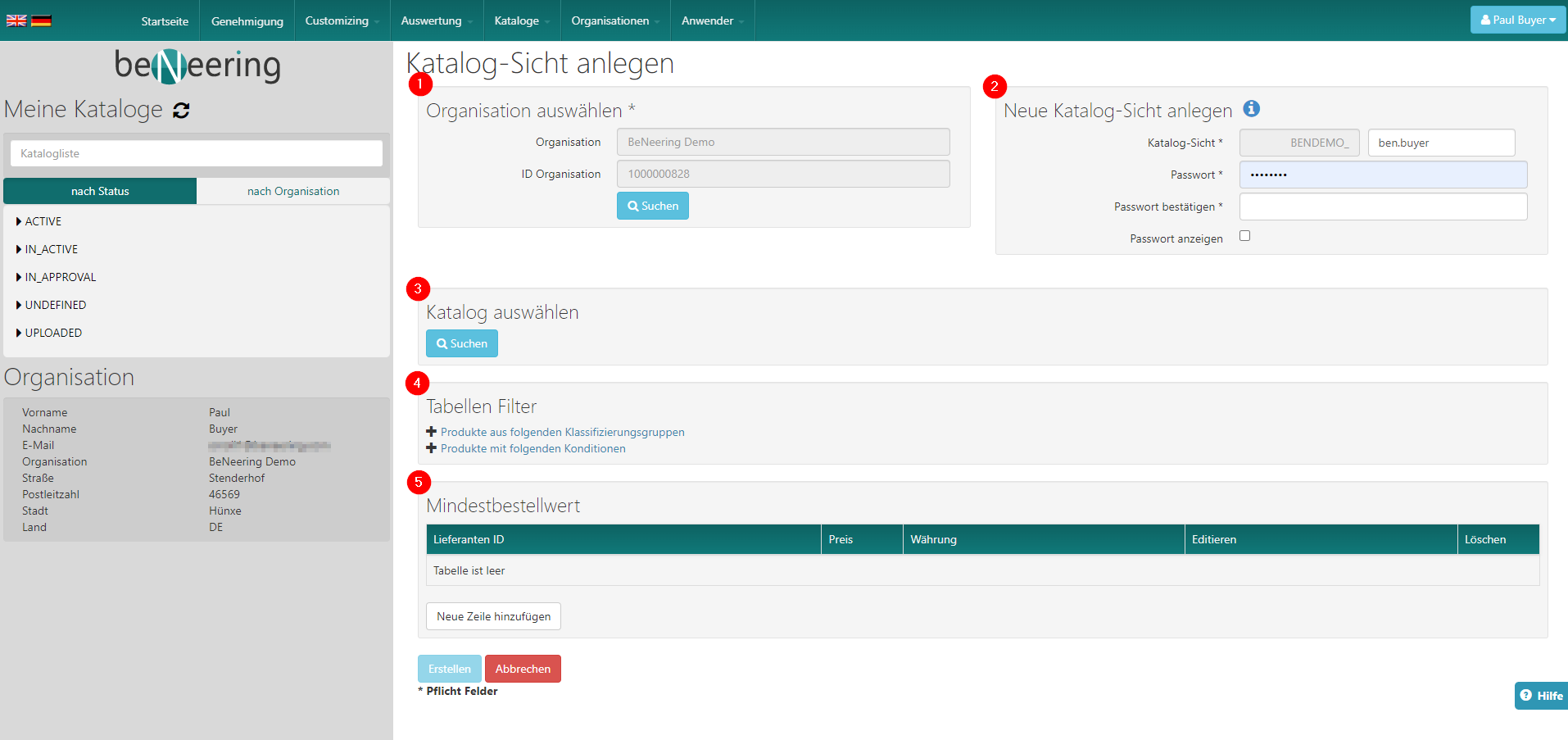Viewport: 1568px width, 740px height.
Task: Open the Hilfe help button
Action: (x=1541, y=695)
